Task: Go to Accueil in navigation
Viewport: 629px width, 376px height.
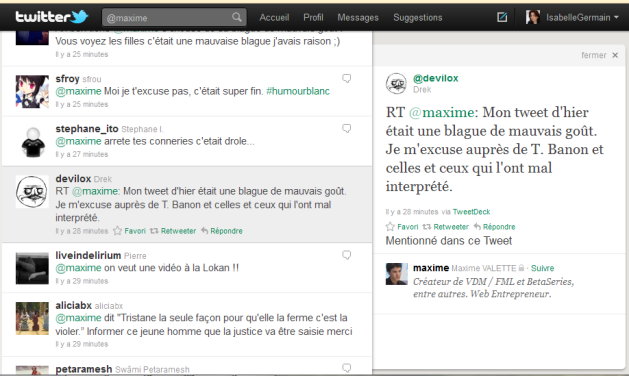Action: 274,18
